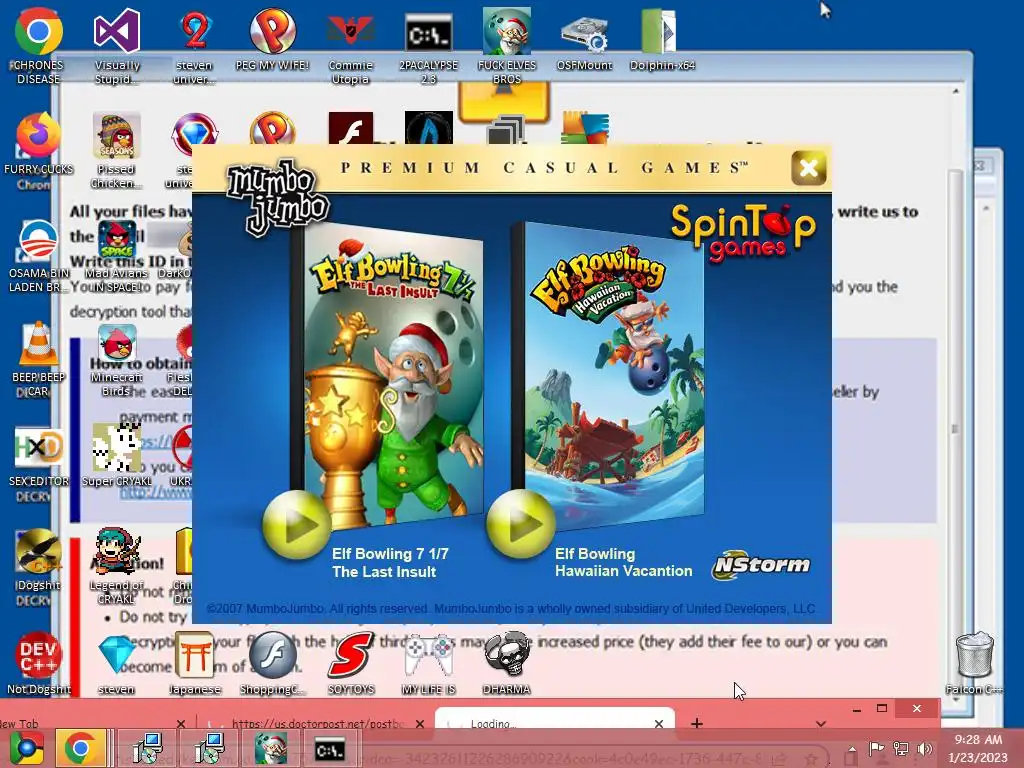This screenshot has width=1024, height=768.
Task: Play Elf Bowling Hawaiian Vacation
Action: click(520, 524)
